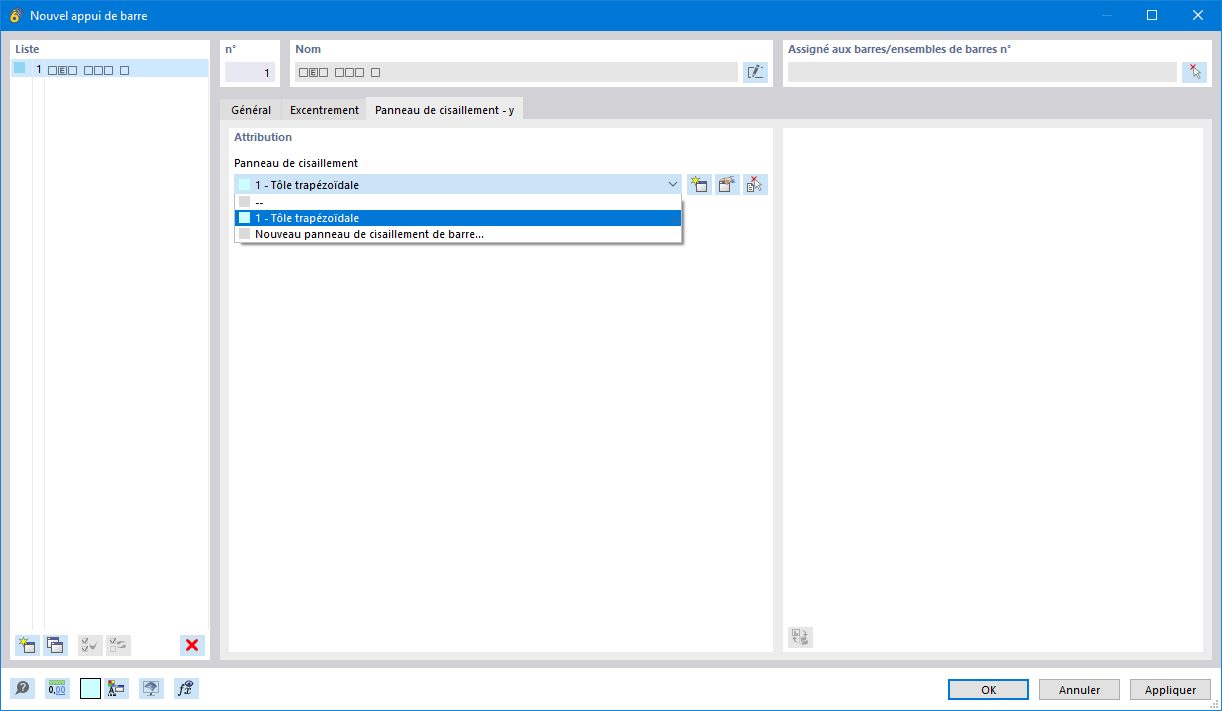This screenshot has height=711, width=1222.
Task: Choose '1 - Tôle trapézoïdale' in the dropdown list
Action: pyautogui.click(x=458, y=218)
